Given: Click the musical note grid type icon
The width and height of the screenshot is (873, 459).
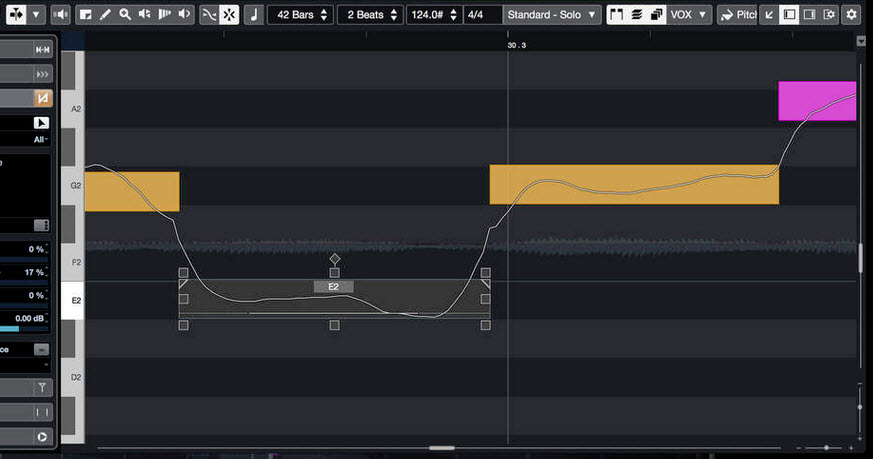Looking at the screenshot, I should tap(254, 15).
